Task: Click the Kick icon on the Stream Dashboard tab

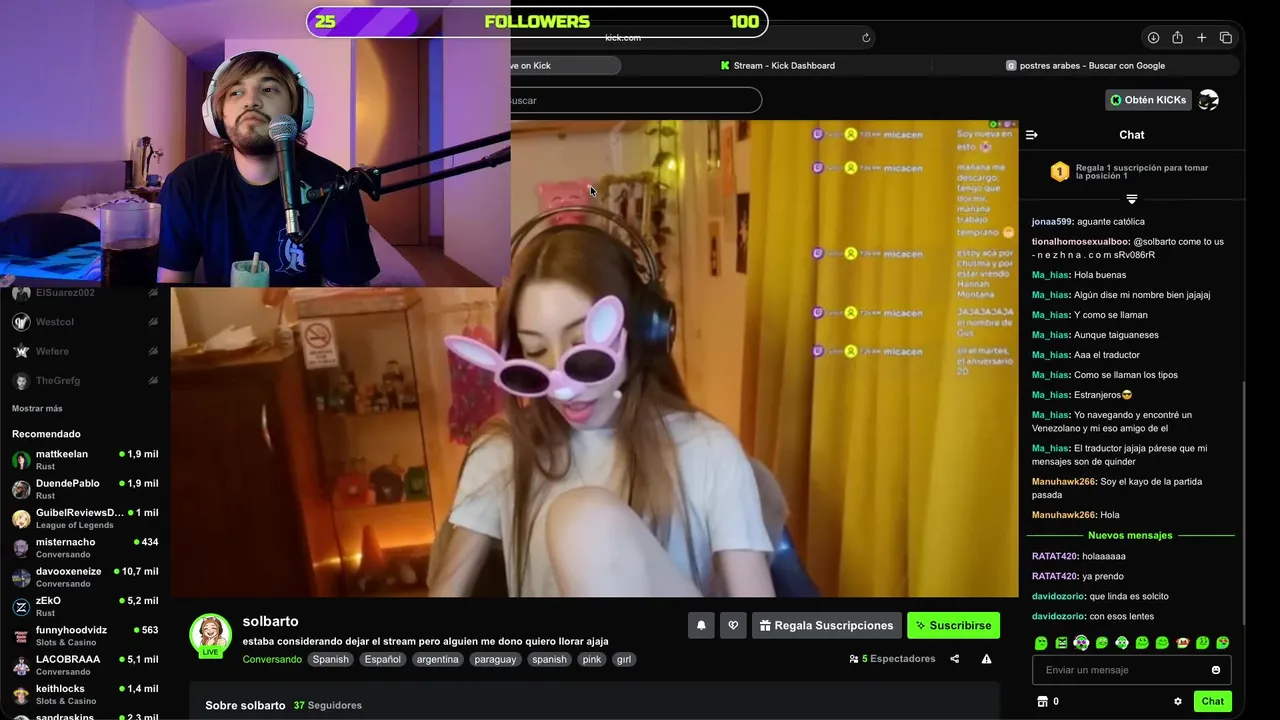Action: tap(725, 65)
